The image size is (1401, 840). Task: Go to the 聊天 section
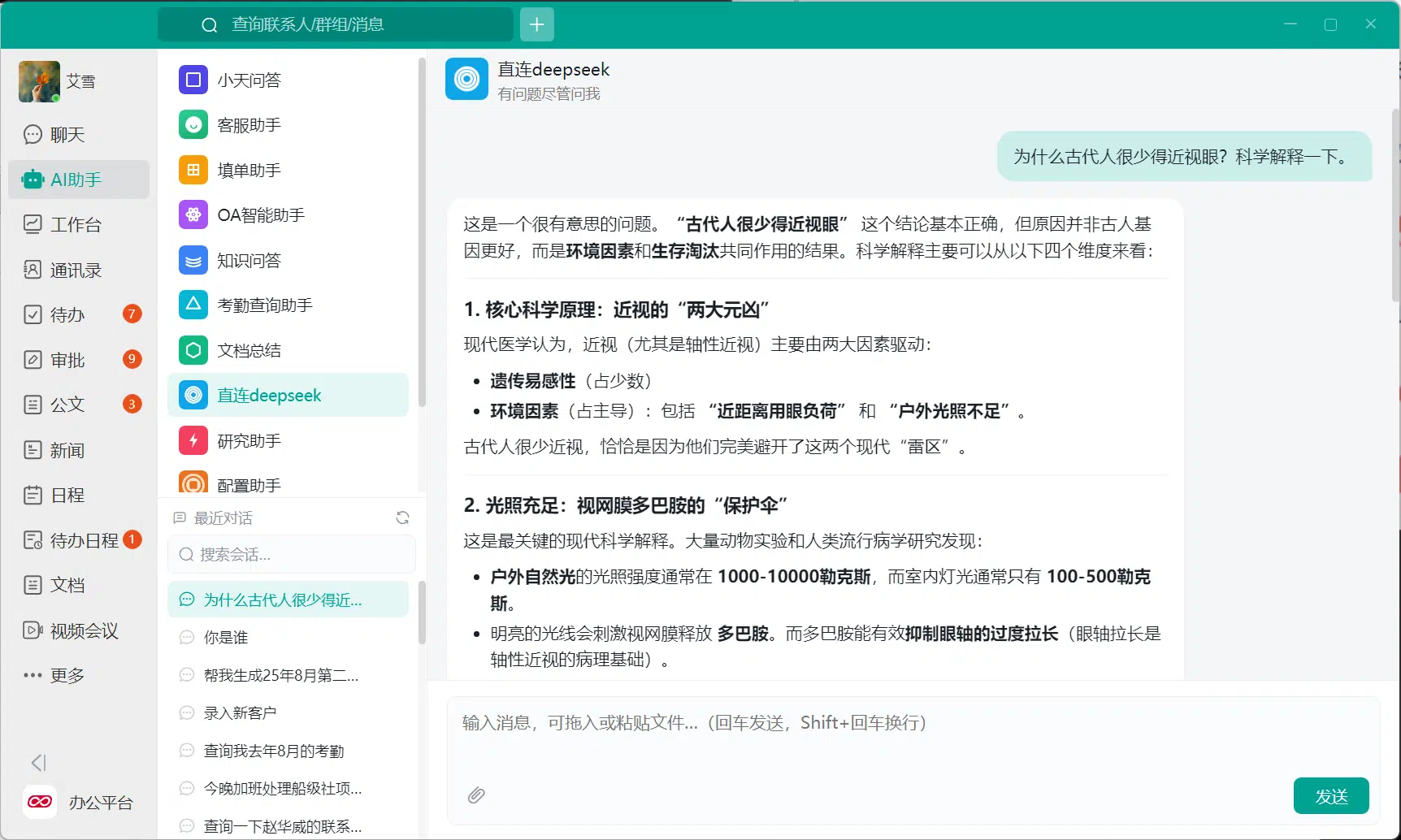pyautogui.click(x=79, y=134)
